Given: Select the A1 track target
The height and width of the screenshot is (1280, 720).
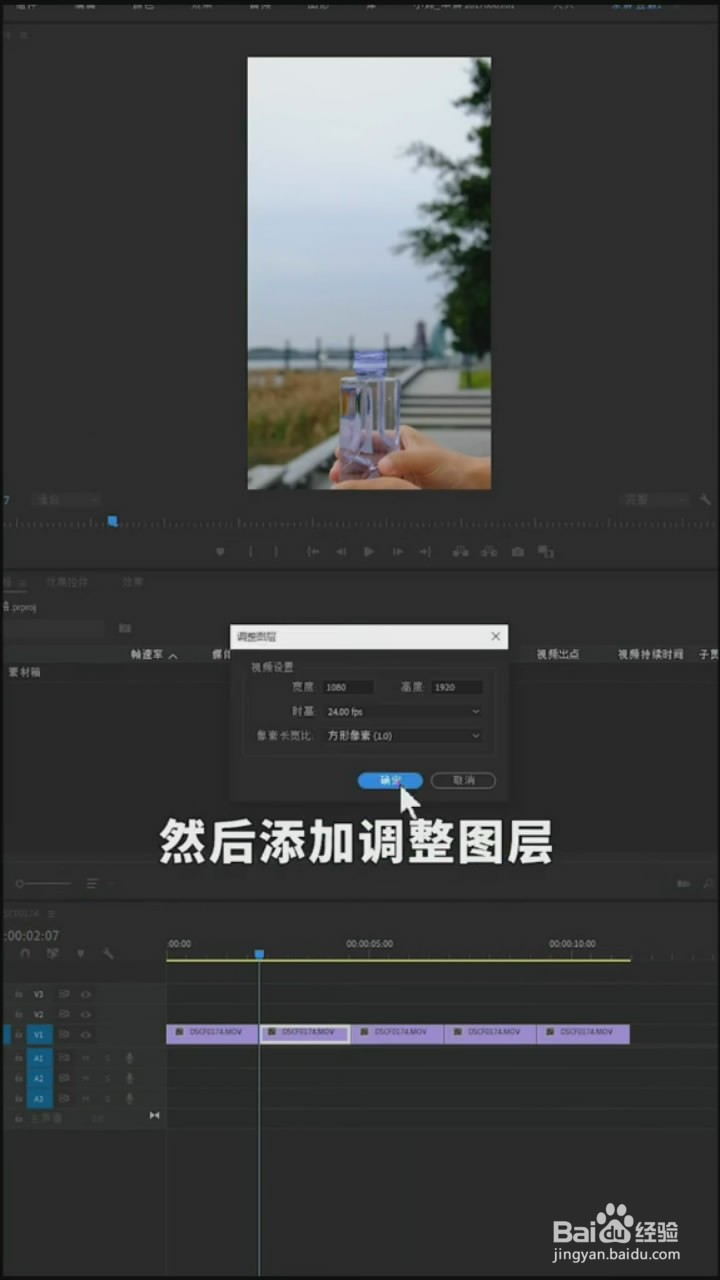Looking at the screenshot, I should pyautogui.click(x=39, y=1057).
